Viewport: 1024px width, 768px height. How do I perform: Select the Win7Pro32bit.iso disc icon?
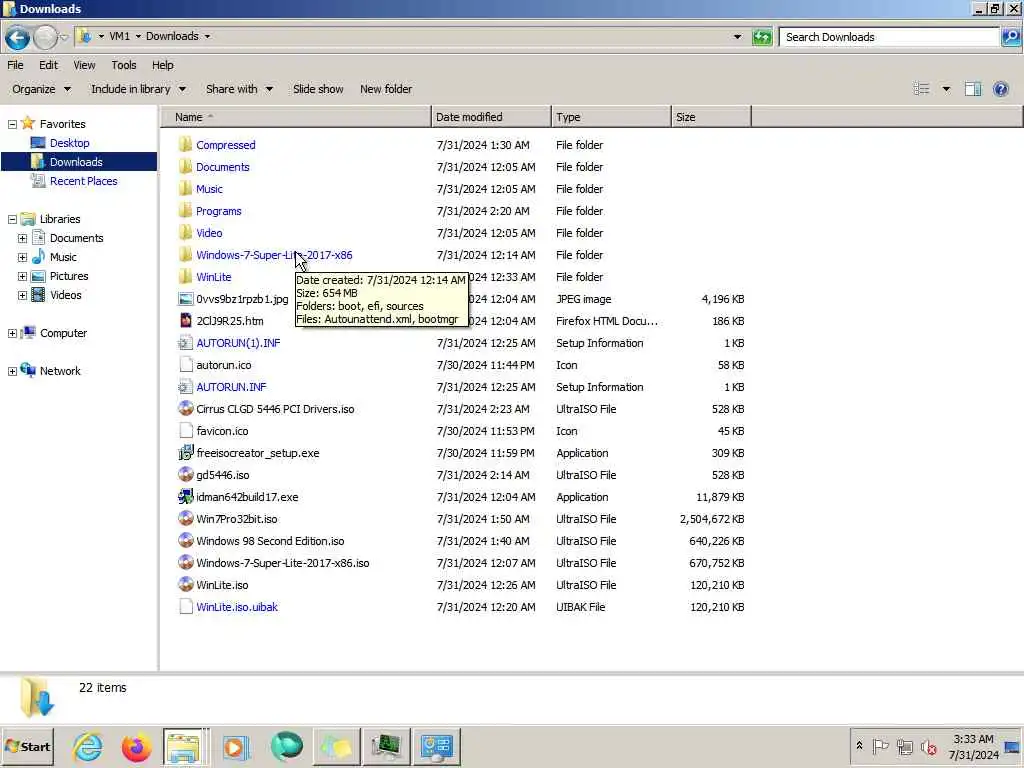coord(185,519)
